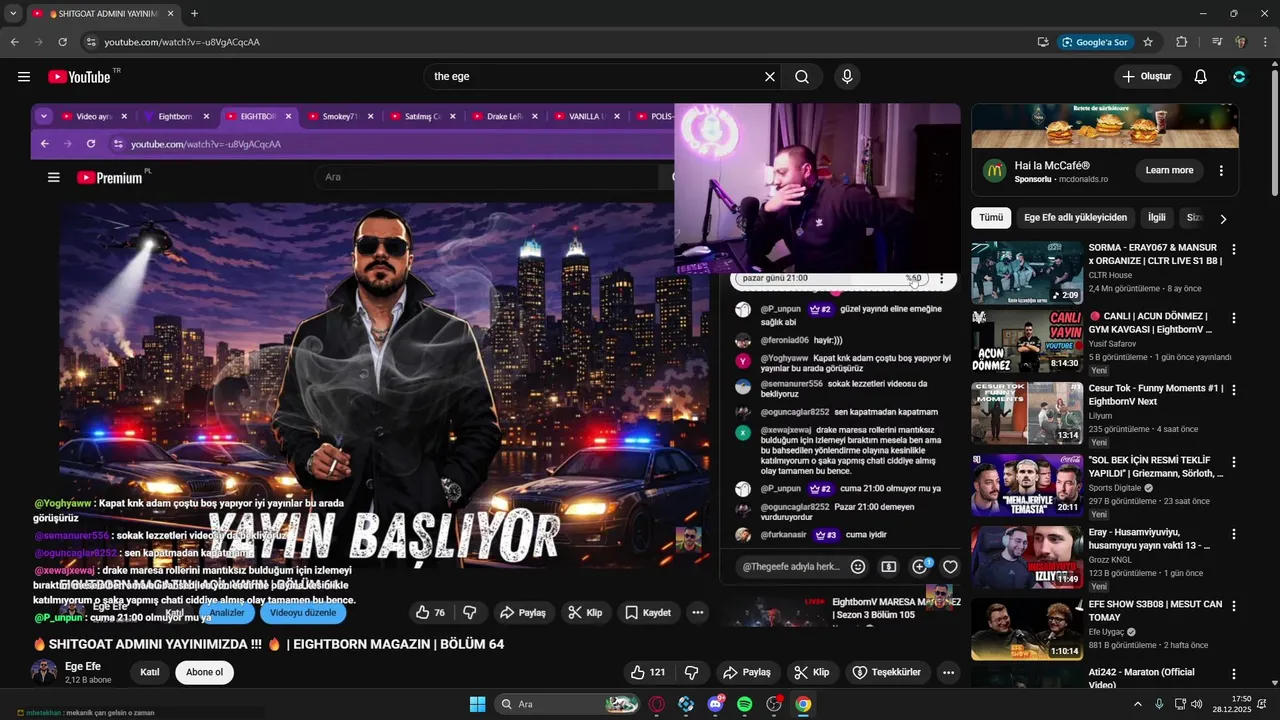Click the install app icon in address bar
Image resolution: width=1280 pixels, height=720 pixels.
1043,42
